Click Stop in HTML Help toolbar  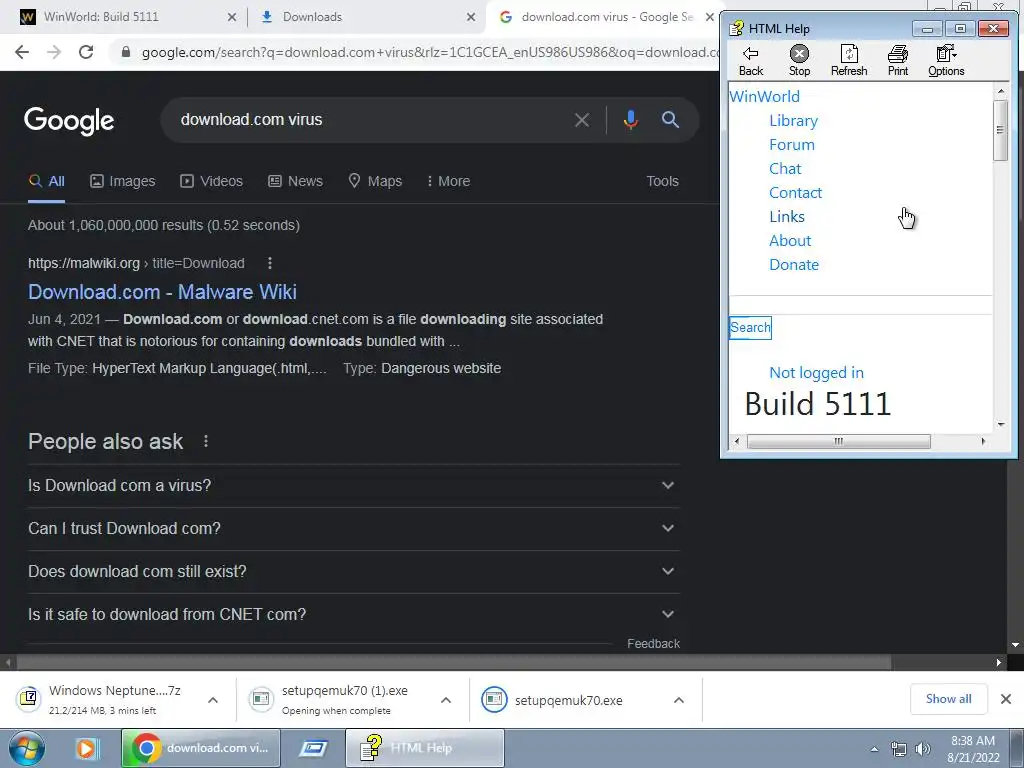pos(799,61)
